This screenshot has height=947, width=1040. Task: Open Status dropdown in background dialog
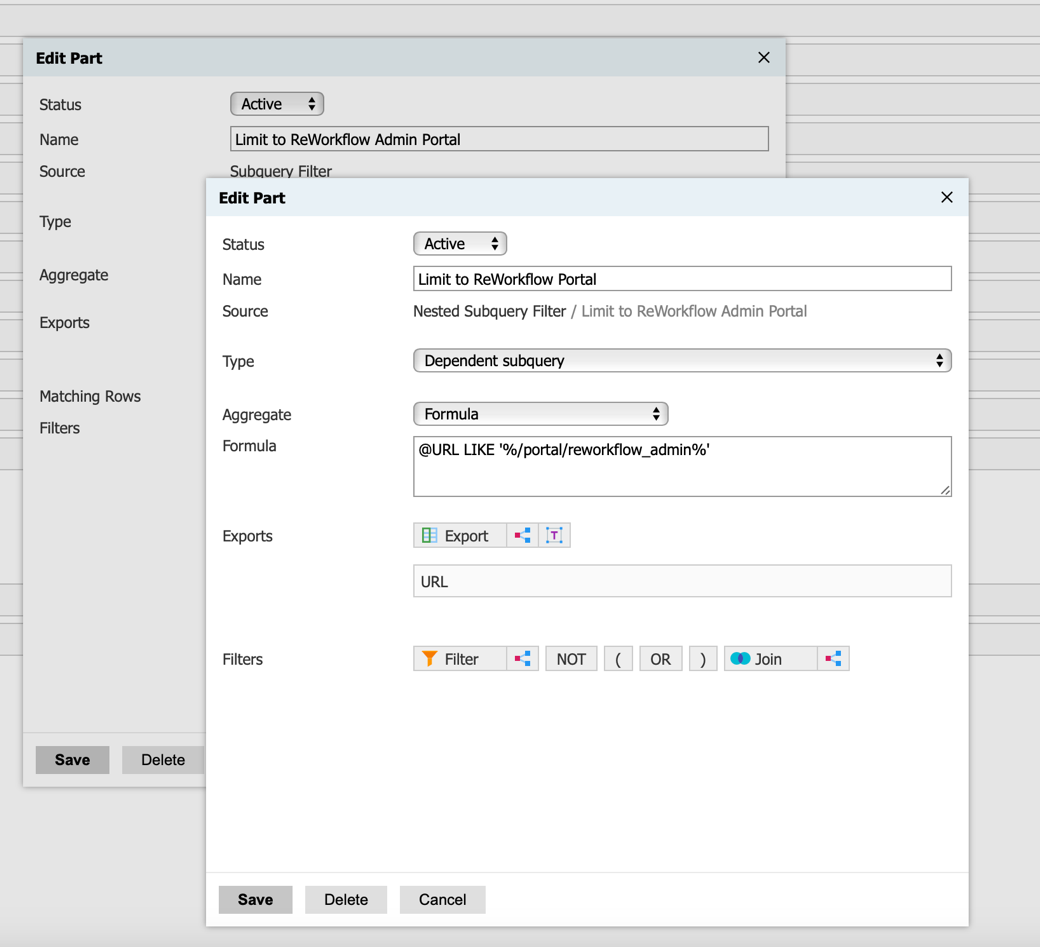(277, 104)
